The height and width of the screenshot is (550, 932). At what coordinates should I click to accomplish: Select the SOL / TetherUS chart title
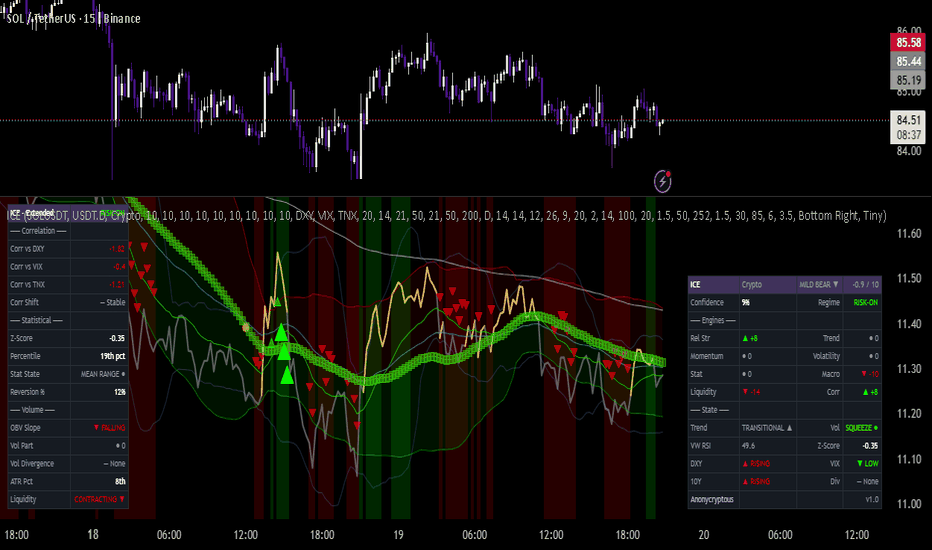[x=74, y=18]
